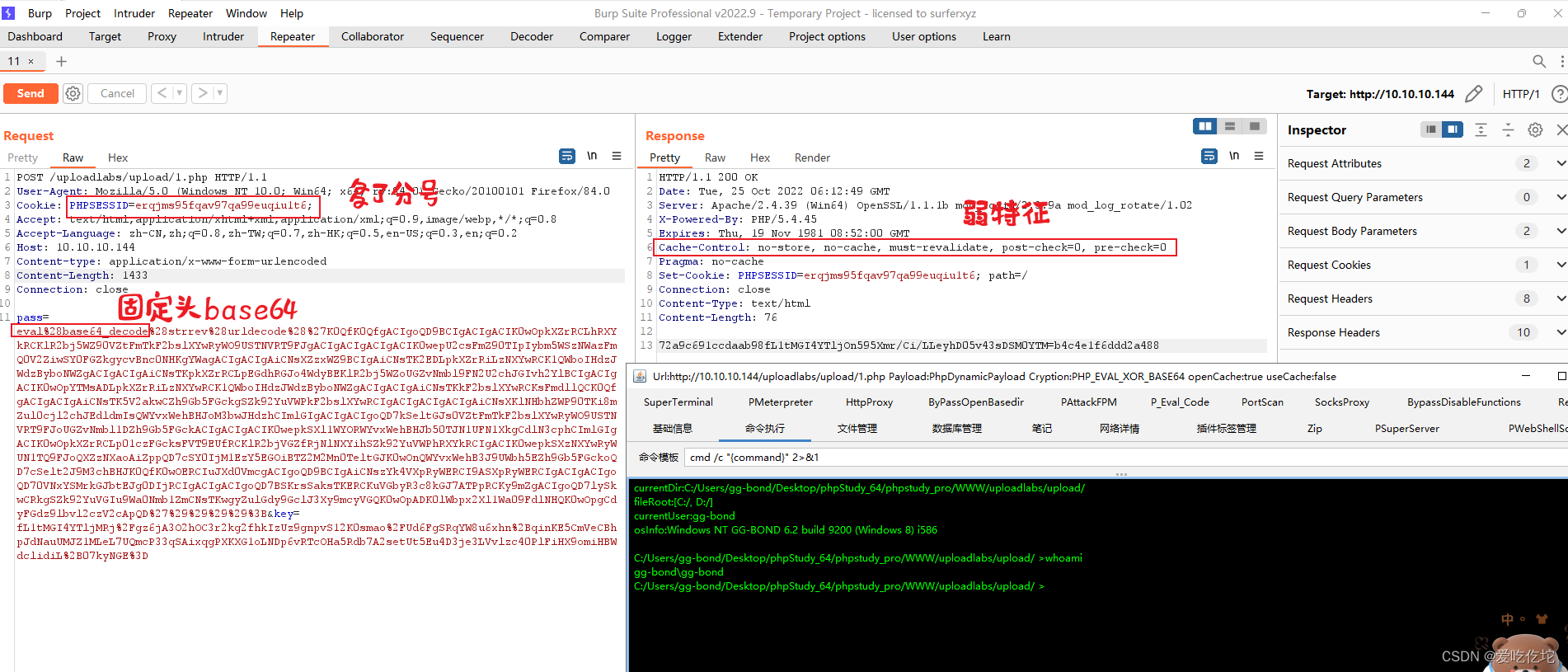The width and height of the screenshot is (1568, 672).
Task: Open Project options tab
Action: [827, 36]
